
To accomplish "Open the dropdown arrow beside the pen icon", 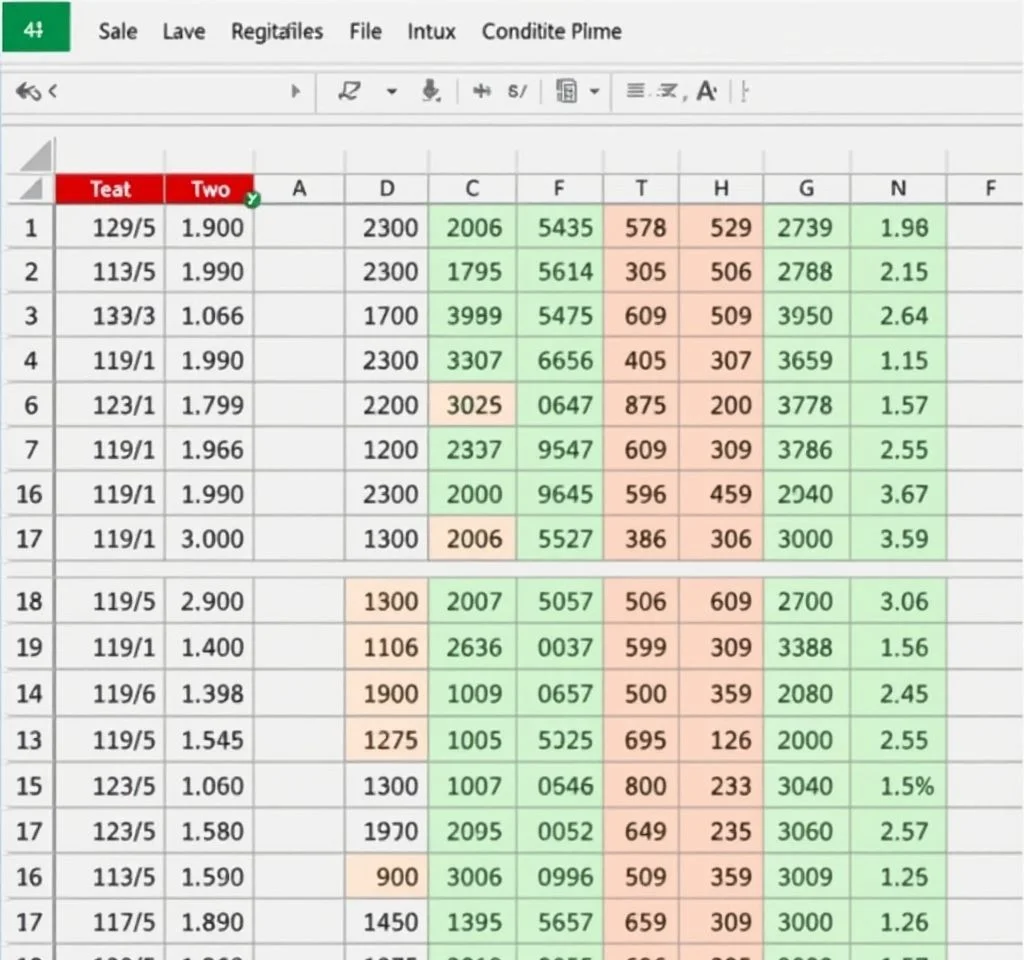I will (x=391, y=92).
